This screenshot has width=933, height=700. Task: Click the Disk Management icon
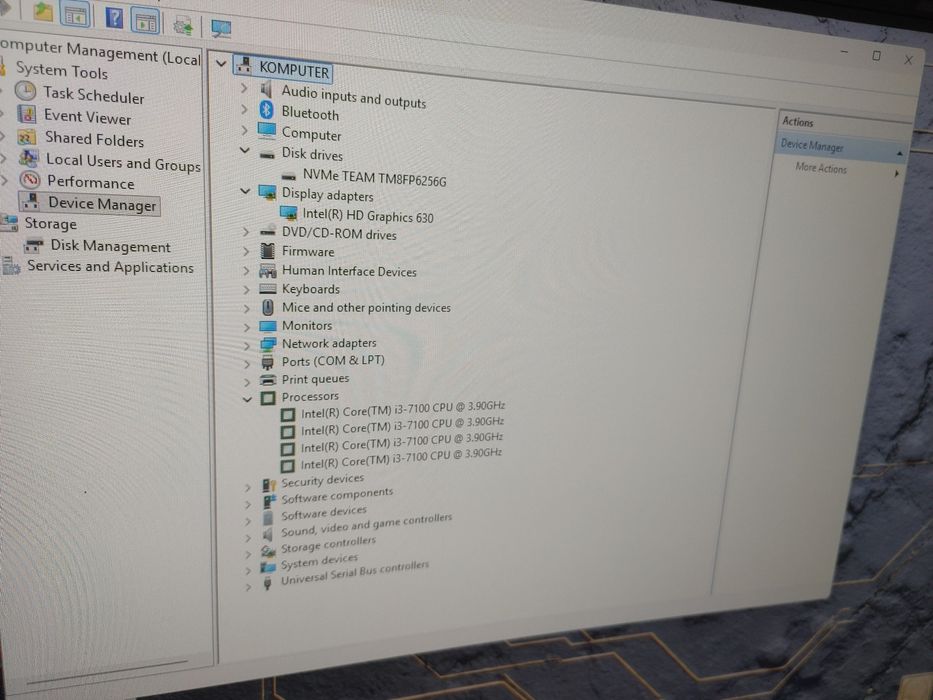pyautogui.click(x=34, y=244)
